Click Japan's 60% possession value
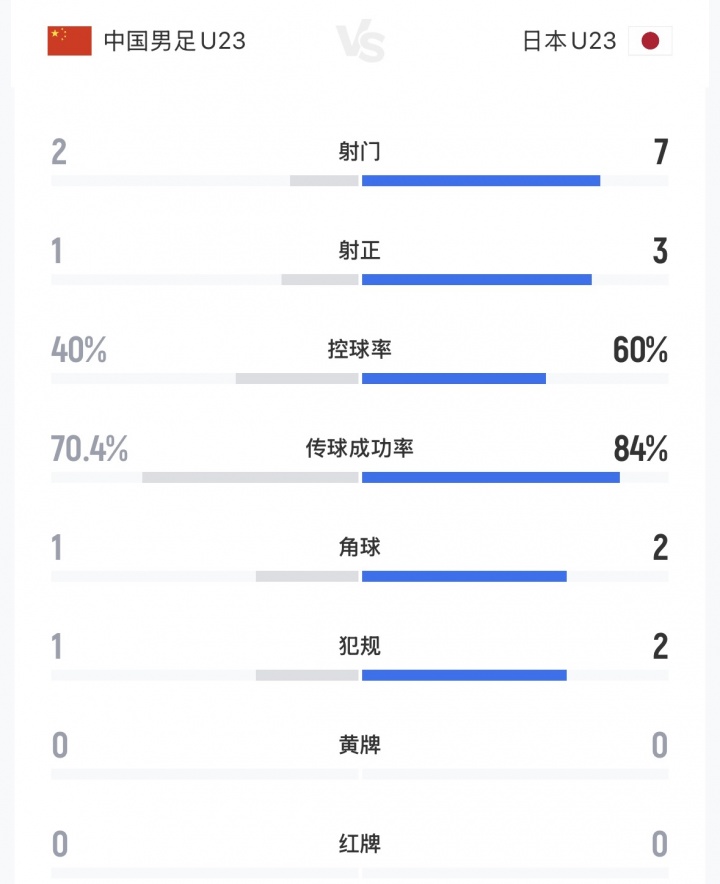 pos(640,351)
